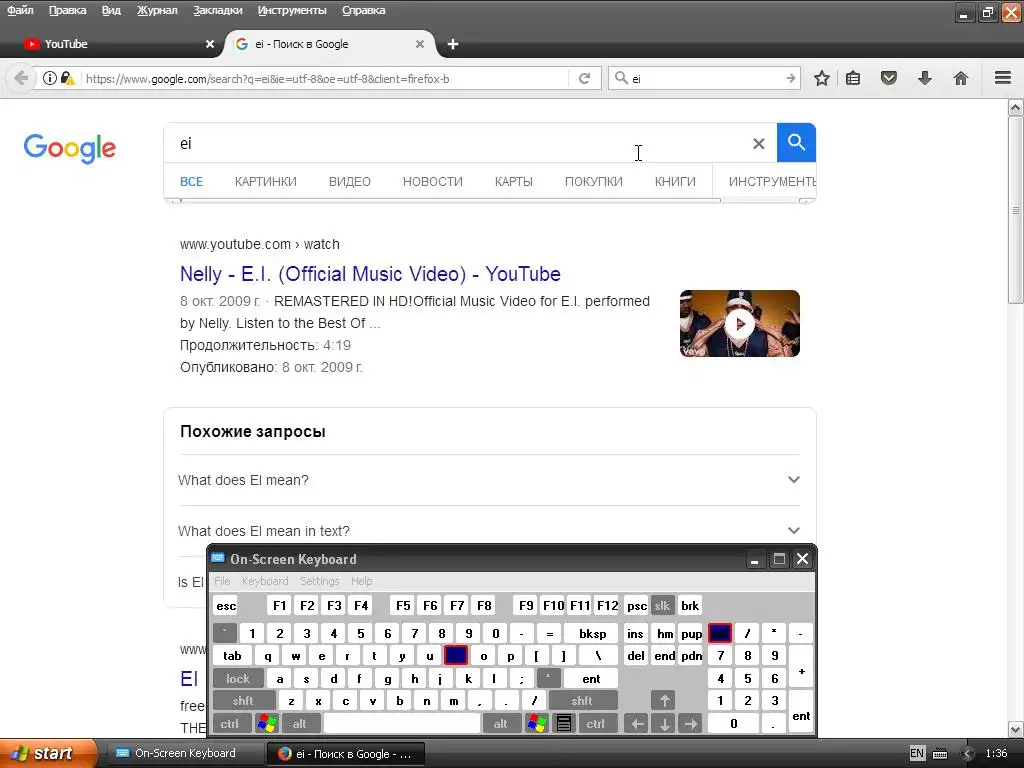Click the Firefox back arrow button

coord(20,78)
